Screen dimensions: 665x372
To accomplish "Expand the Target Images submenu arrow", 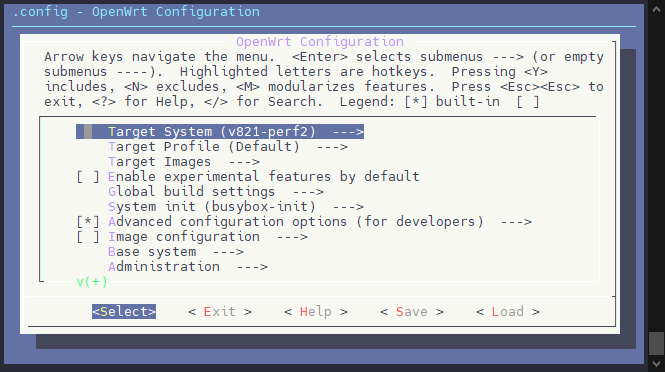I will point(244,162).
